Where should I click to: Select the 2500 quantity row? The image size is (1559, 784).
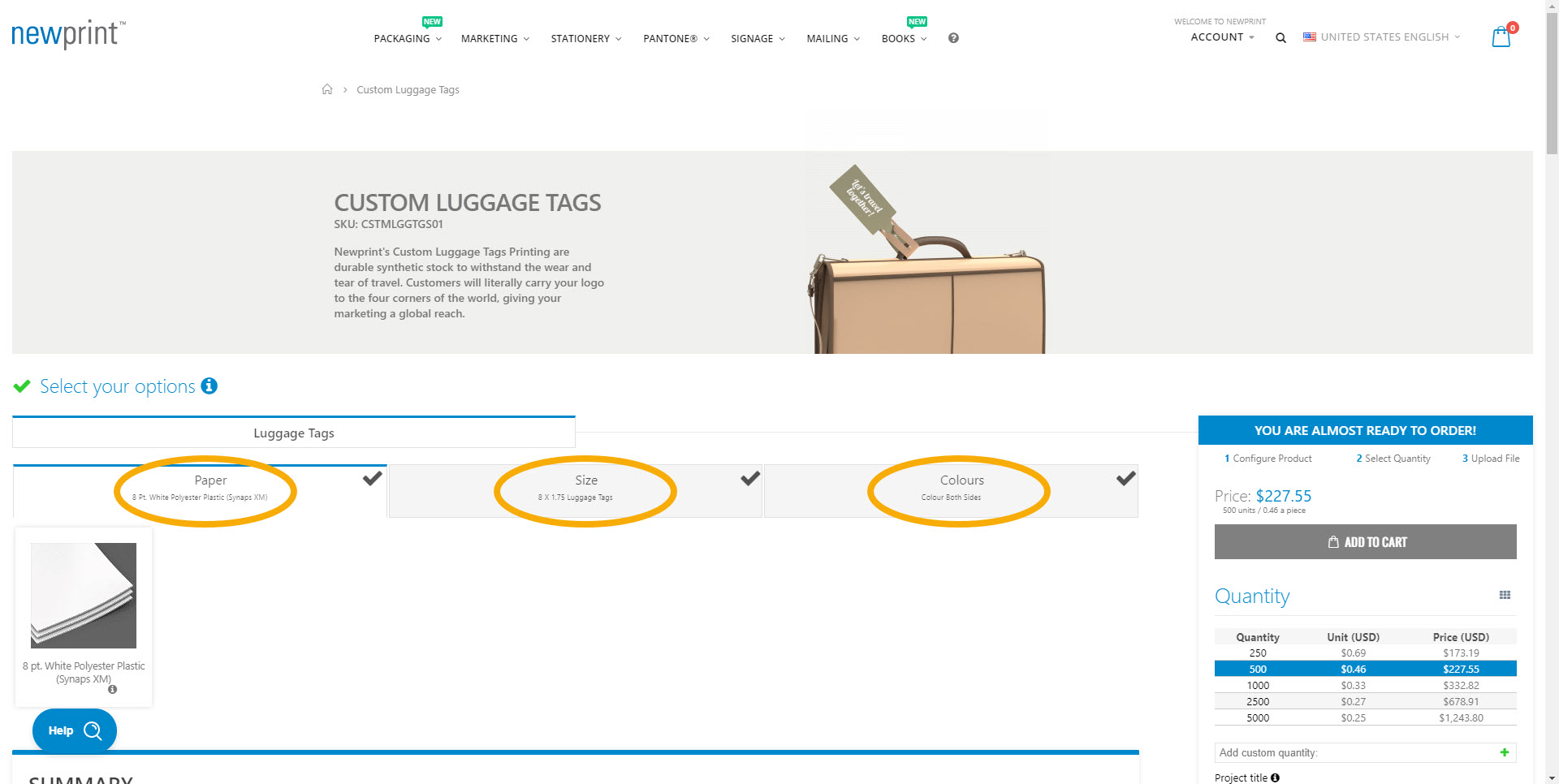[1366, 701]
